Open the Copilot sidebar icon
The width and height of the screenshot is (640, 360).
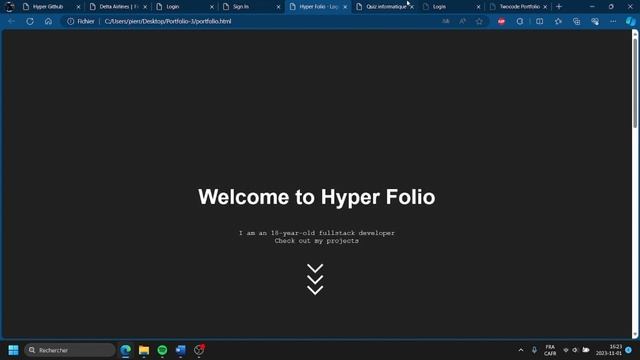631,21
